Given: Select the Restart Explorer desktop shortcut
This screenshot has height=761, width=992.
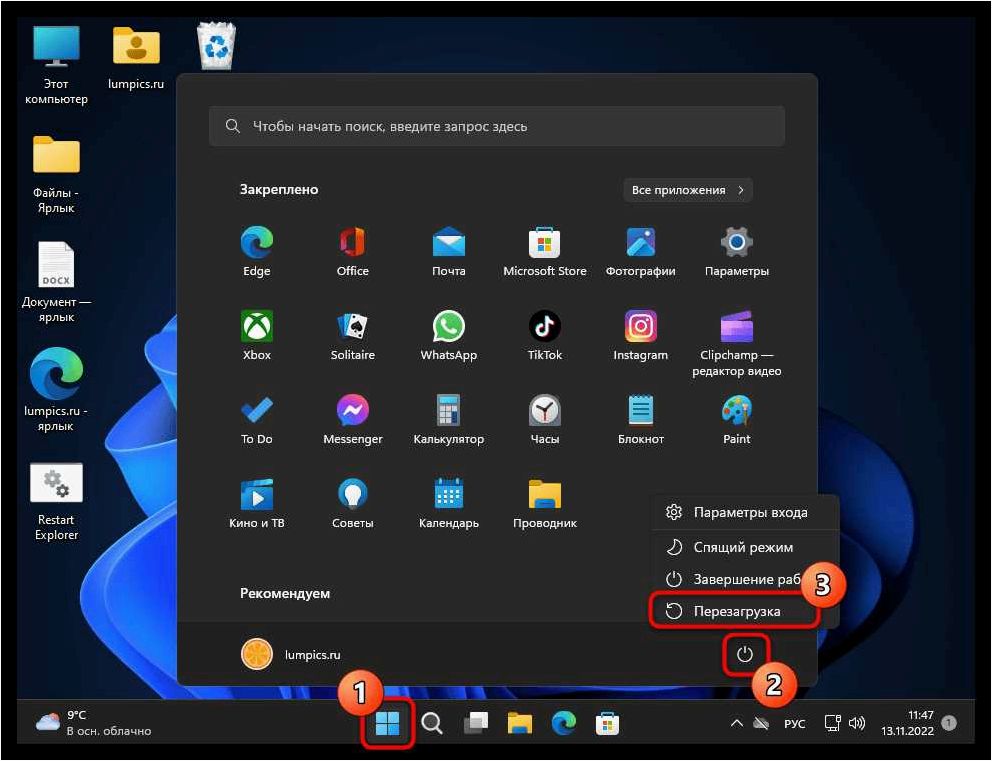Looking at the screenshot, I should [x=56, y=502].
